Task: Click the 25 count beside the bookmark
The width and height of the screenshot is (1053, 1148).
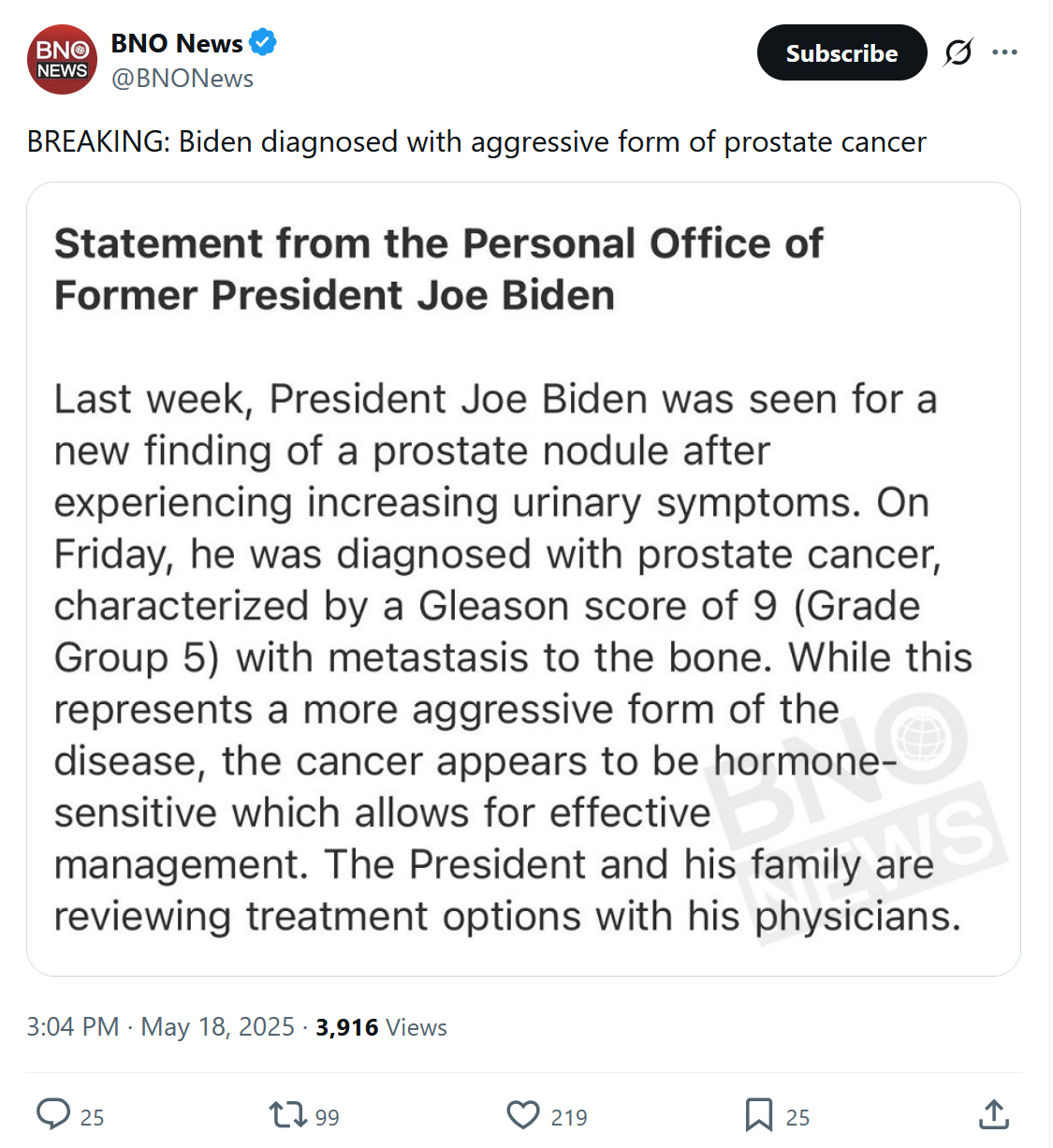Action: coord(797,1117)
